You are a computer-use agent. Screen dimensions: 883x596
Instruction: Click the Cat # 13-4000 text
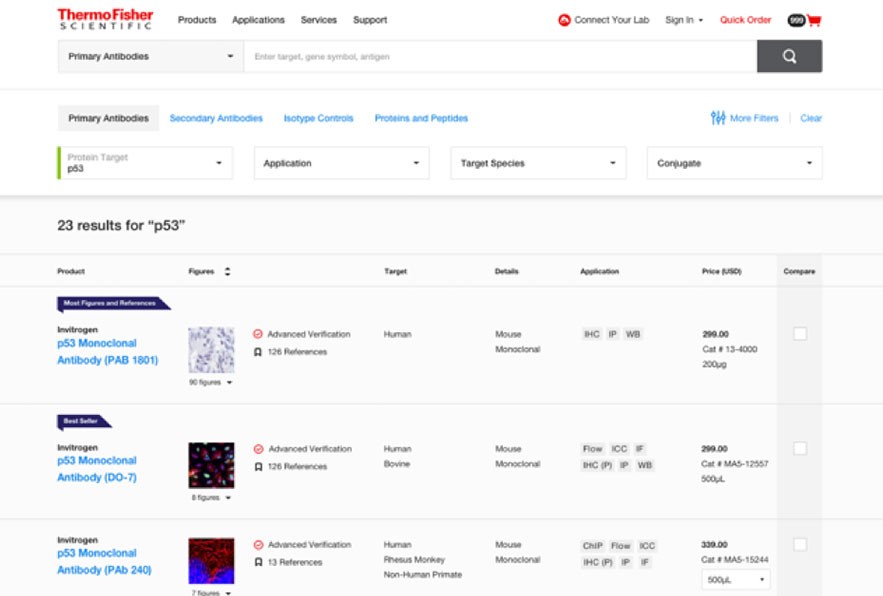point(730,349)
